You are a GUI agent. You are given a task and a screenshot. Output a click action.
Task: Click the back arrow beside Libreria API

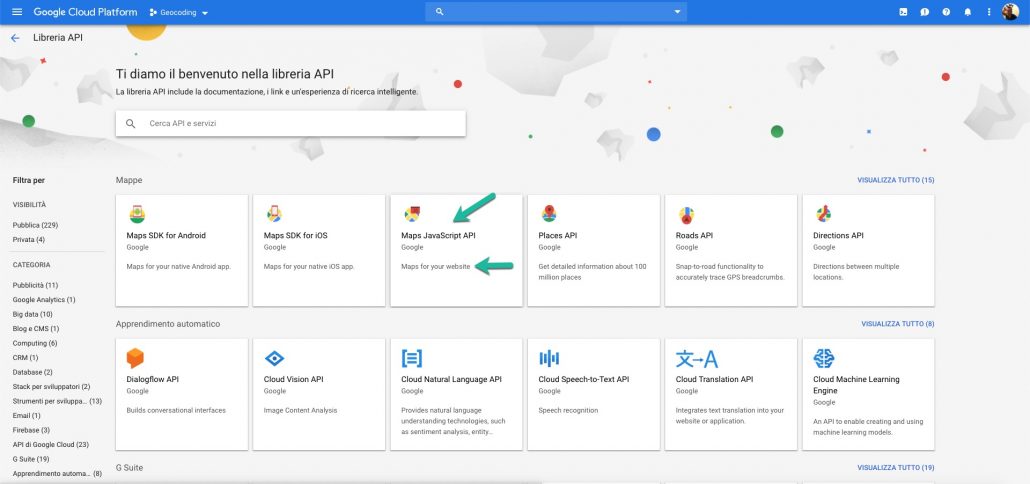click(15, 37)
